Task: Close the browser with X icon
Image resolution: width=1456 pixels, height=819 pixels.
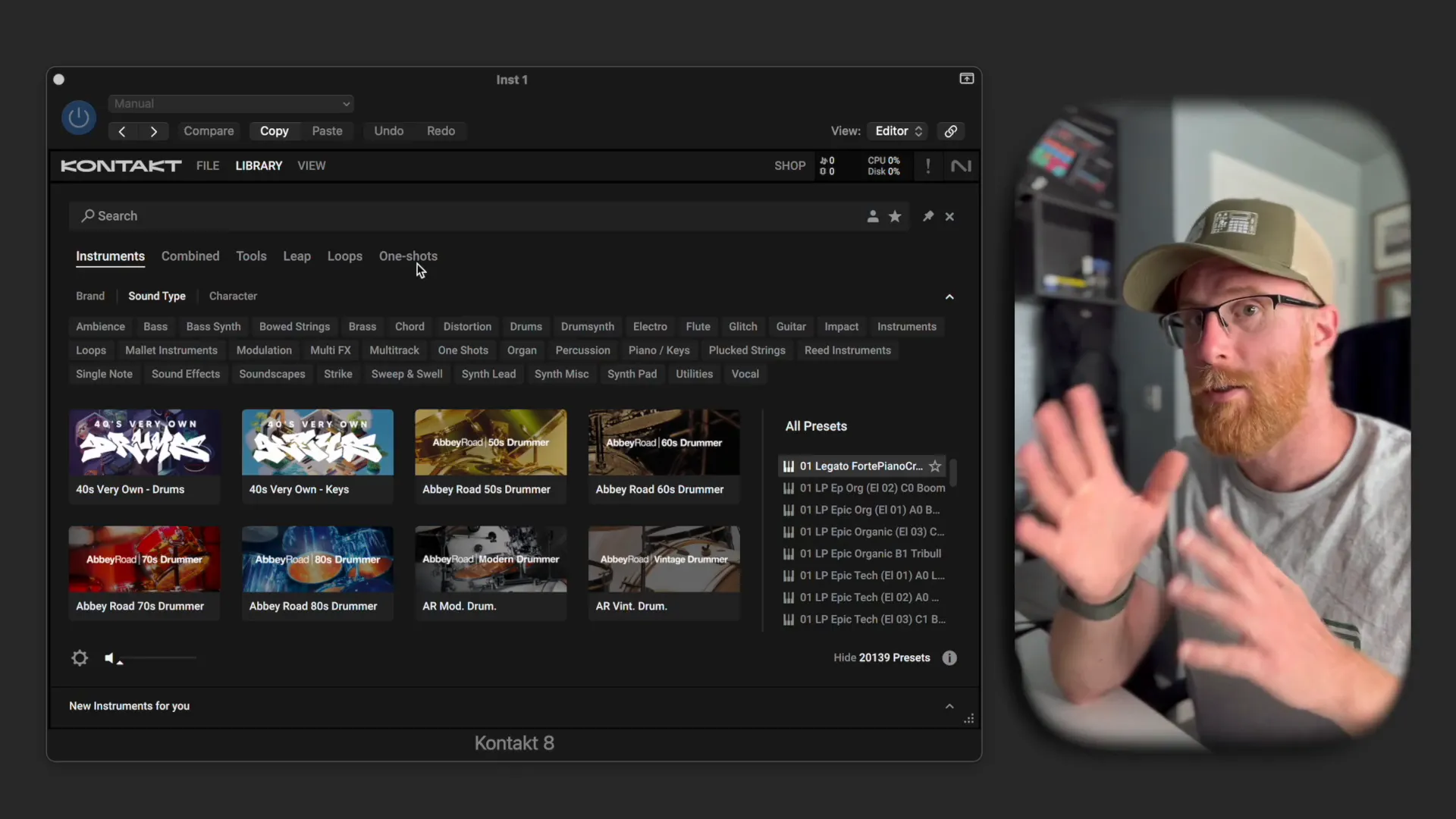Action: (949, 217)
